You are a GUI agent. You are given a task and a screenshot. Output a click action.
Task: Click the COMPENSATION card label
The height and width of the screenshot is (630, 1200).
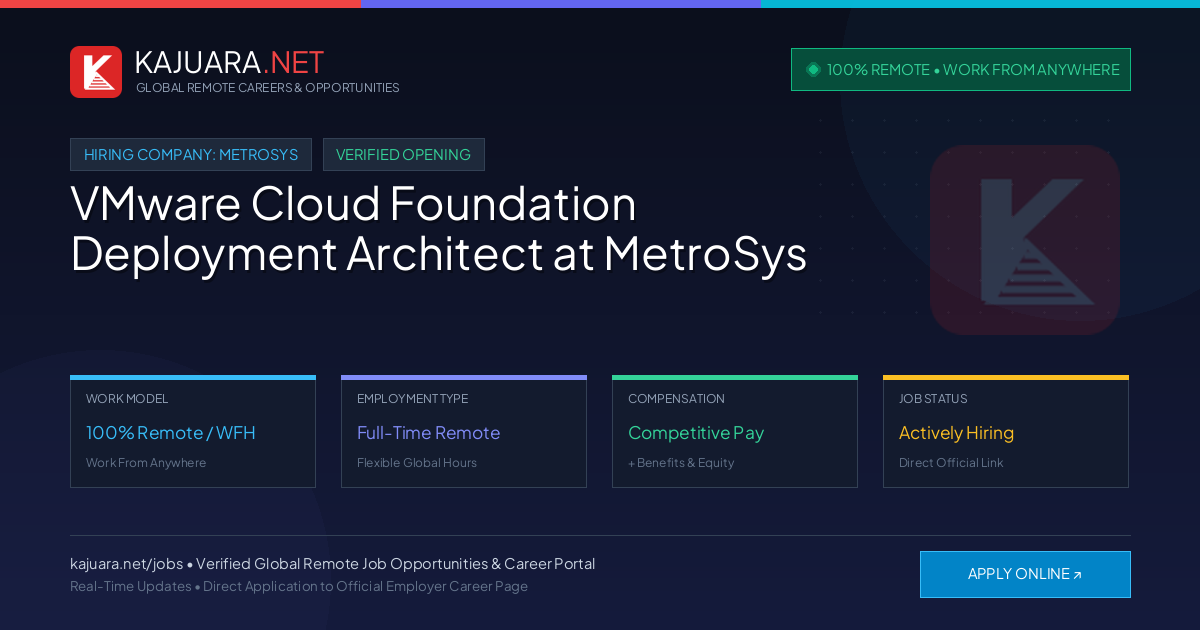point(676,399)
